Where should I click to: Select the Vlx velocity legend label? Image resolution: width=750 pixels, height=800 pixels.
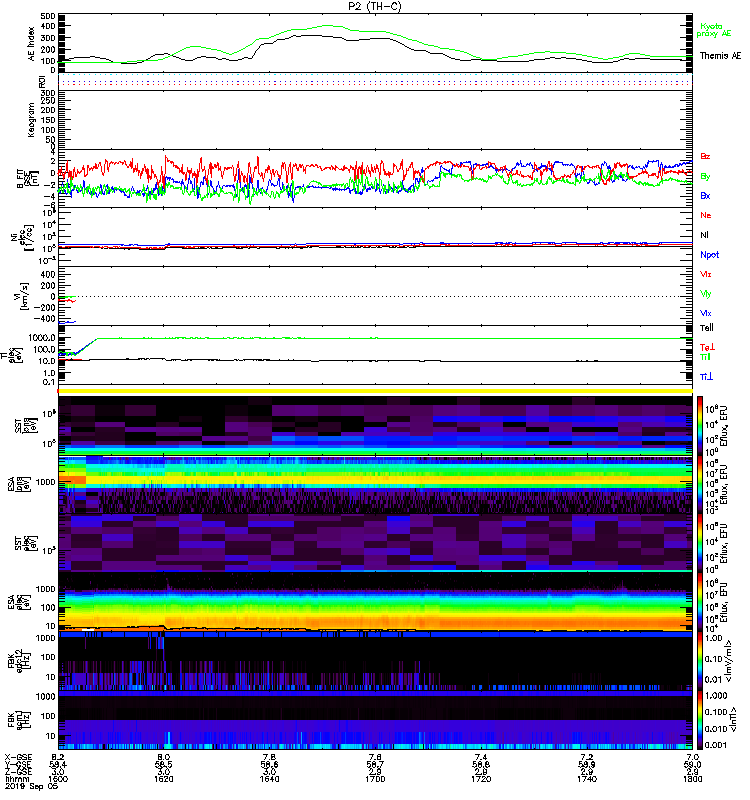tap(706, 313)
